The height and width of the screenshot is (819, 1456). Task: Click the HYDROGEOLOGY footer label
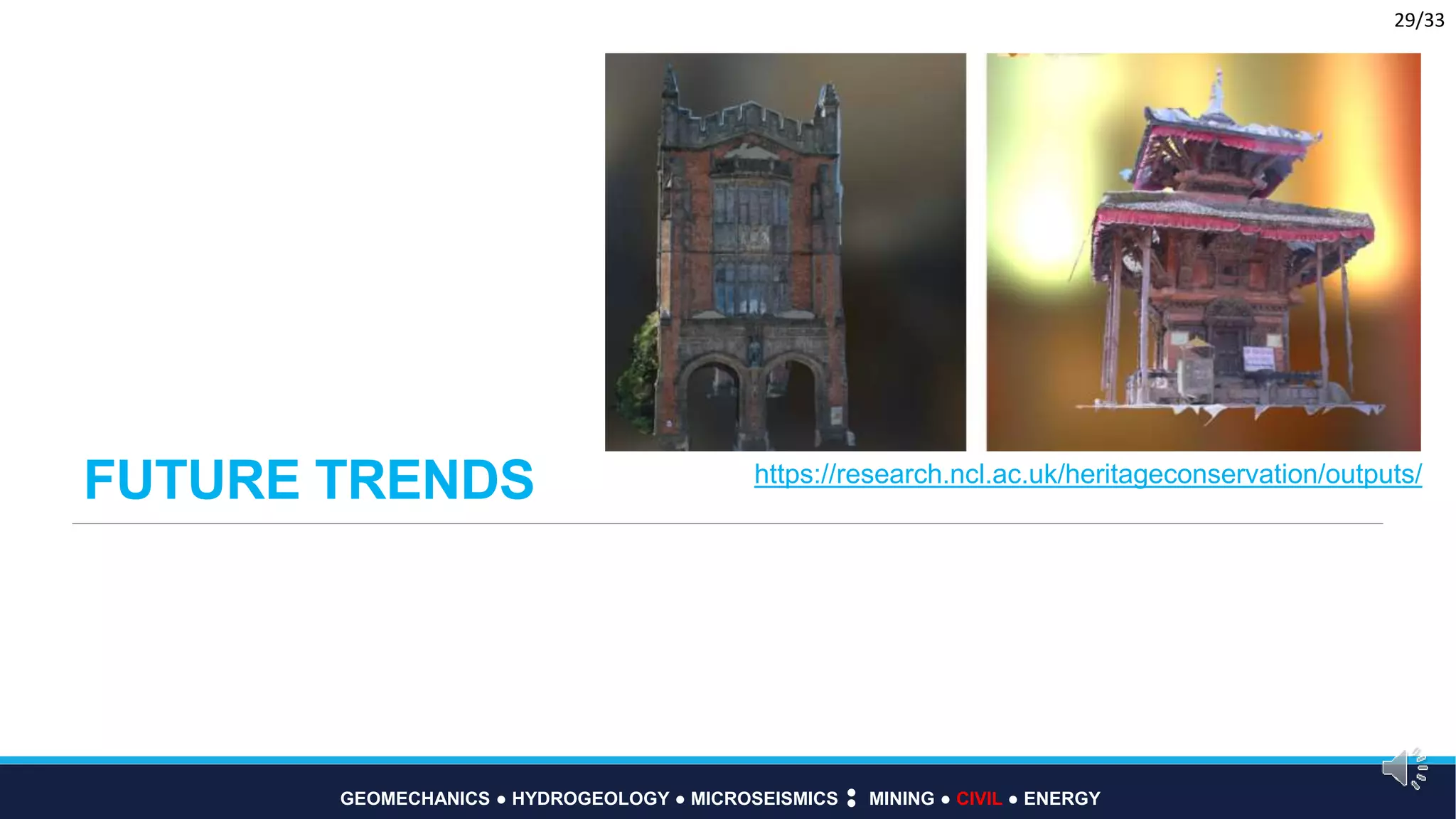click(x=591, y=798)
